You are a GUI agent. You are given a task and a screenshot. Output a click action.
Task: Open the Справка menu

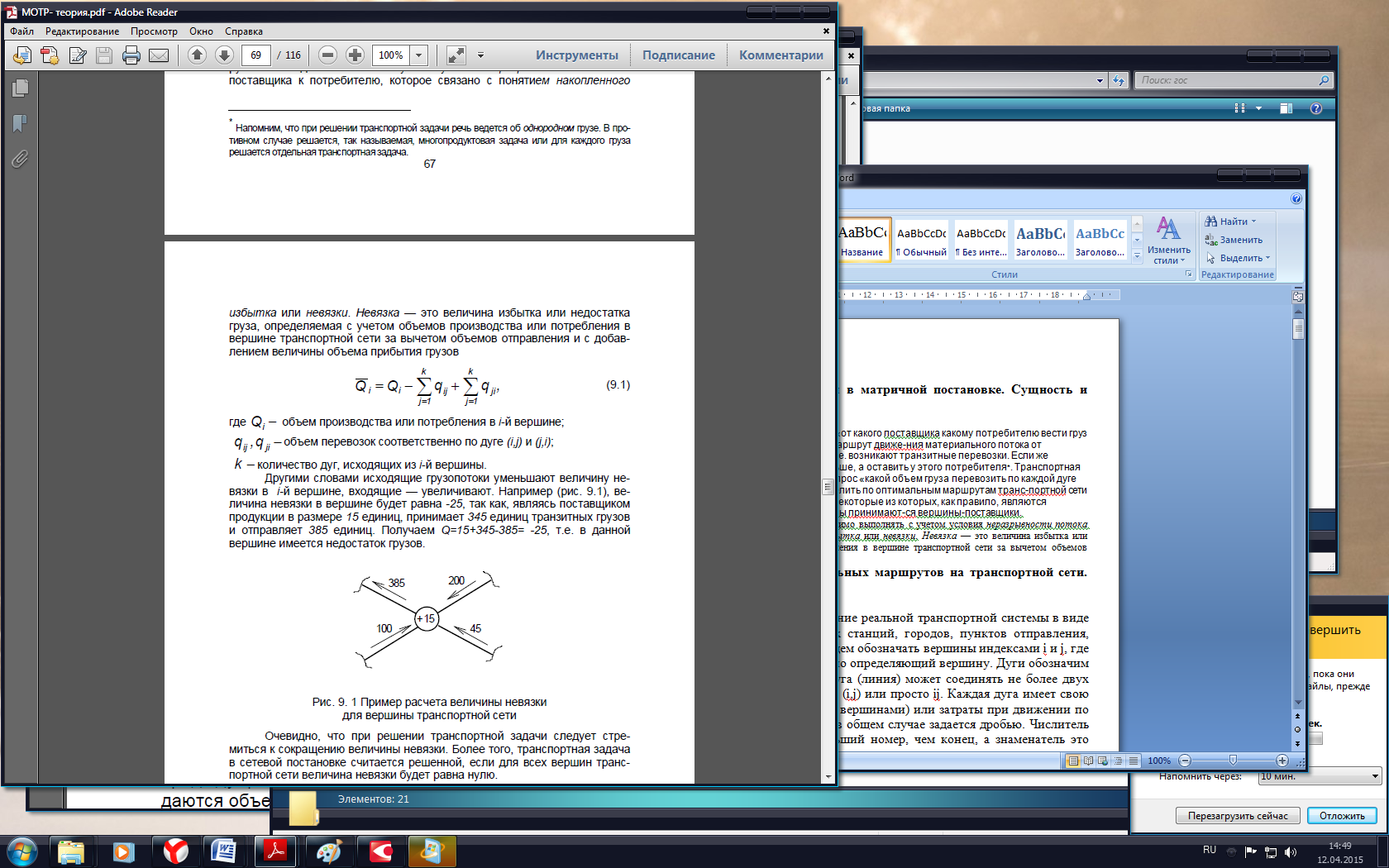pyautogui.click(x=244, y=31)
